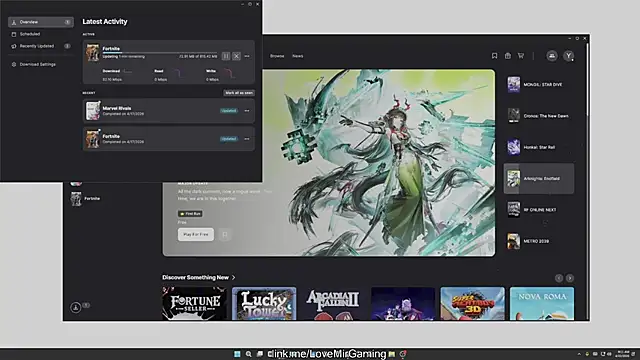The width and height of the screenshot is (640, 360).
Task: Open the friends list icon
Action: [x=552, y=56]
